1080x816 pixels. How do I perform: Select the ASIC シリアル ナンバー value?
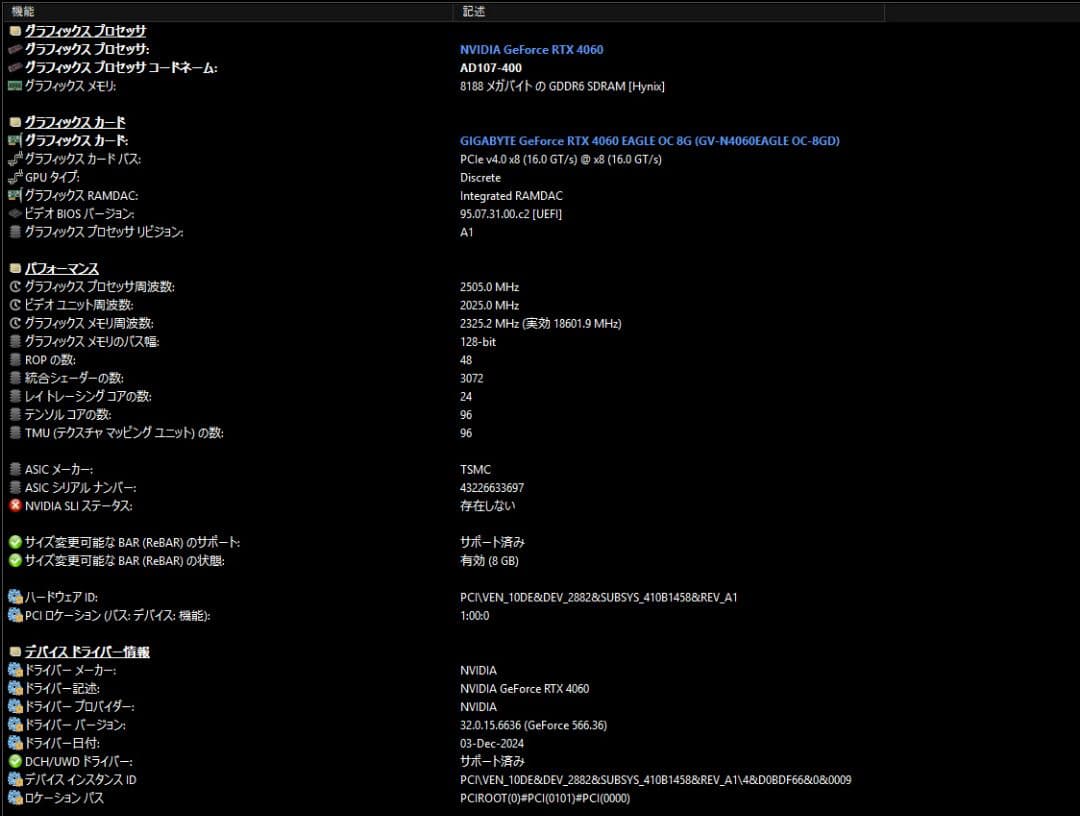pyautogui.click(x=491, y=488)
